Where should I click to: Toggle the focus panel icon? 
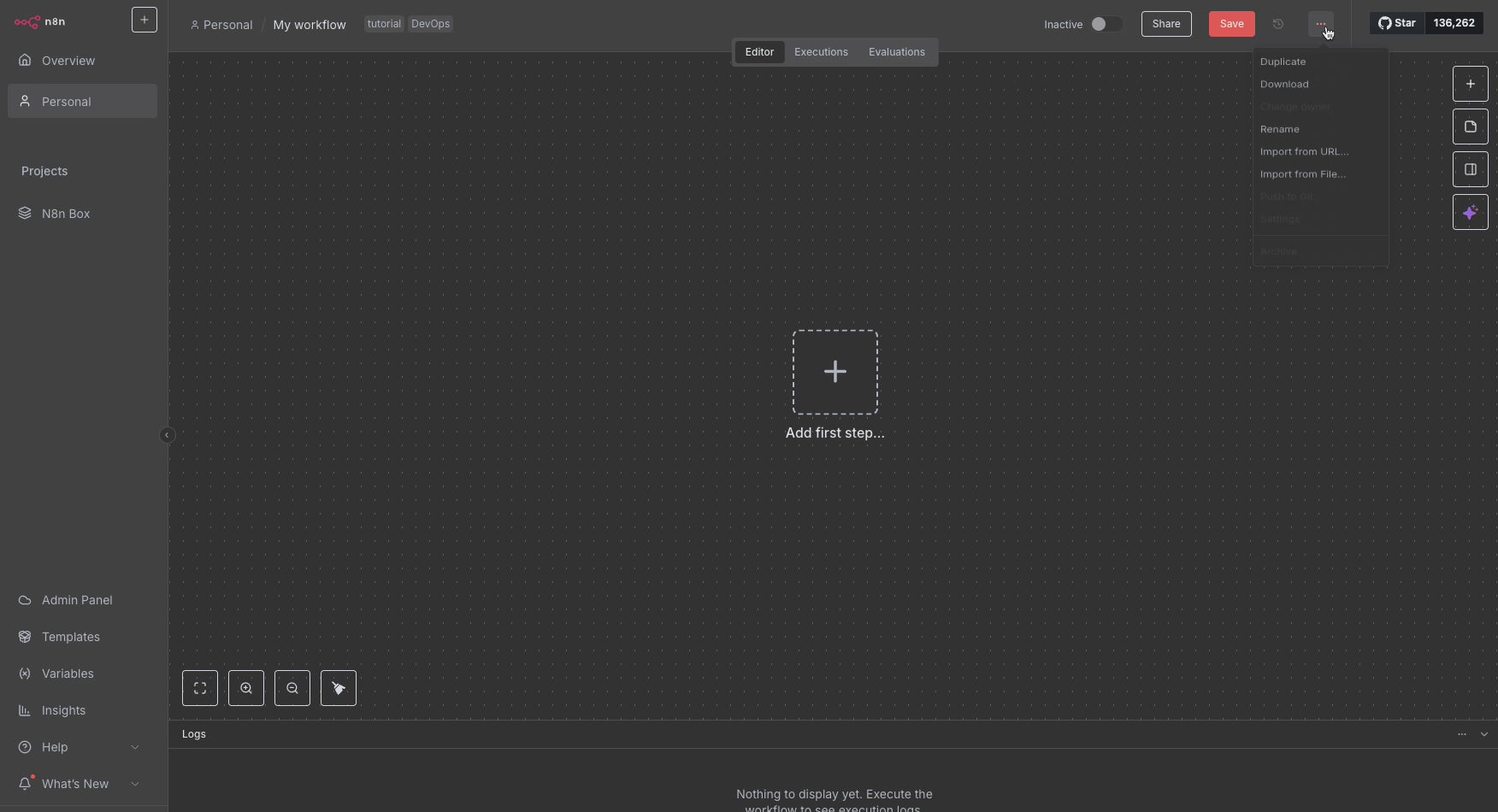tap(1470, 169)
